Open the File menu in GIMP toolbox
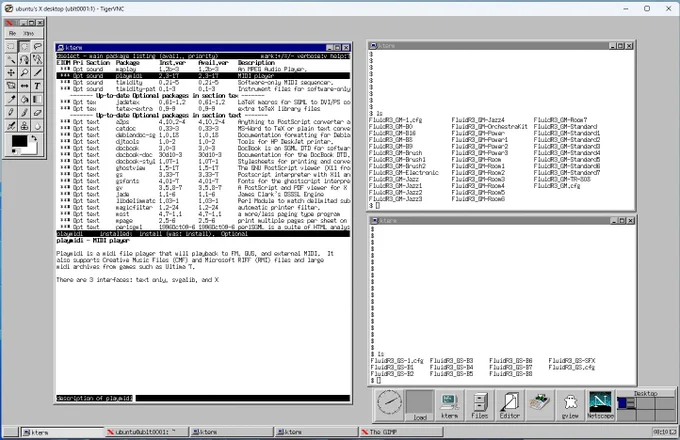680x440 pixels. pos(13,33)
